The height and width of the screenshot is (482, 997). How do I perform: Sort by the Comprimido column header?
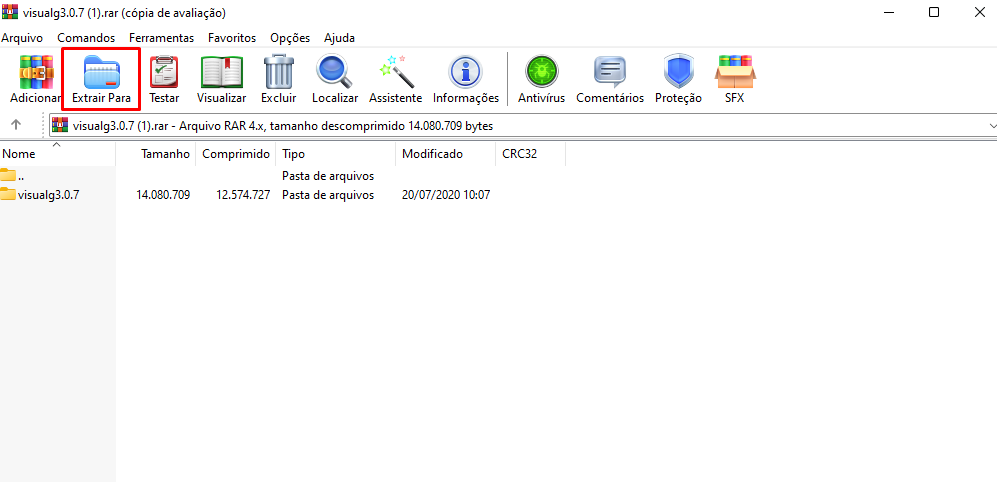tap(236, 154)
